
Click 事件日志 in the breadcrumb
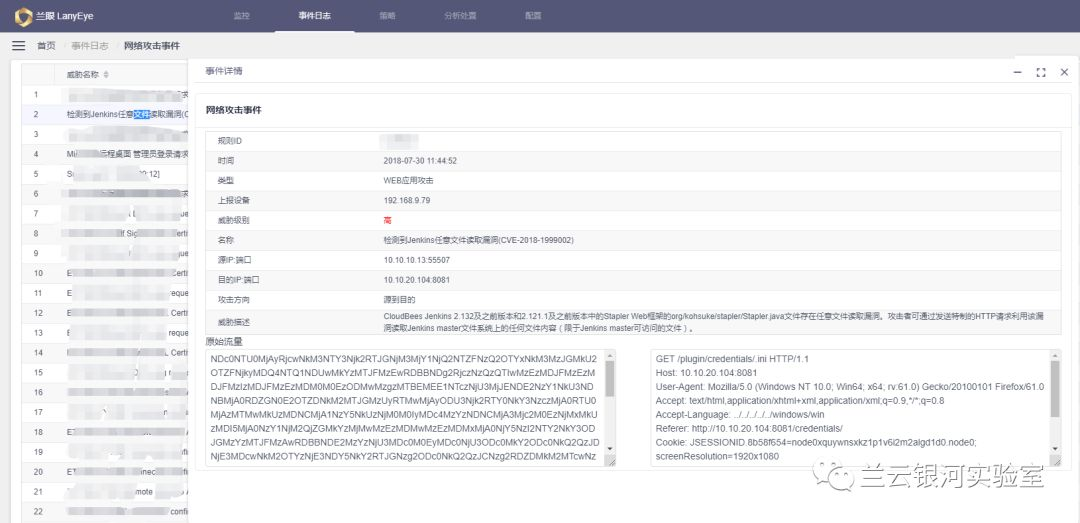pos(90,45)
